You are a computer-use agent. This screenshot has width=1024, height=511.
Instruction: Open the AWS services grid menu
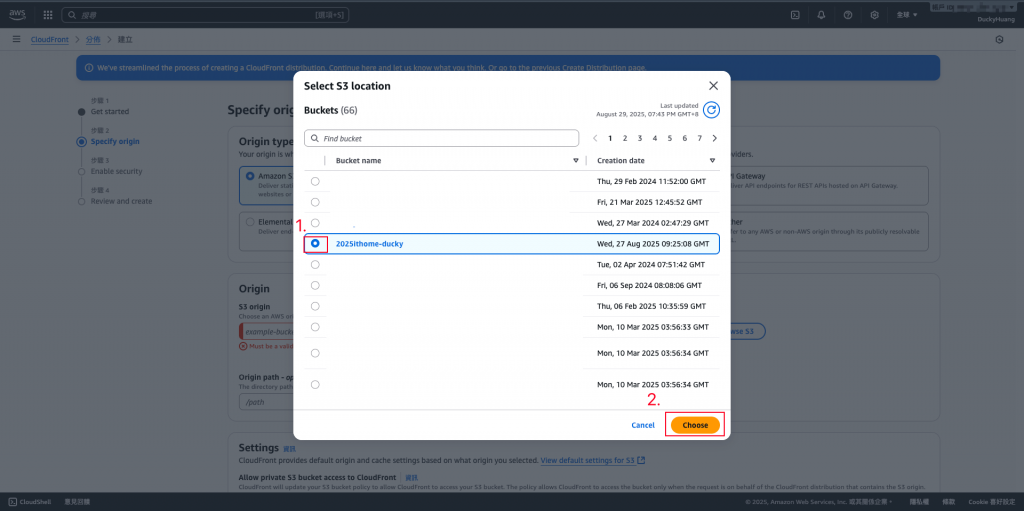pos(48,14)
